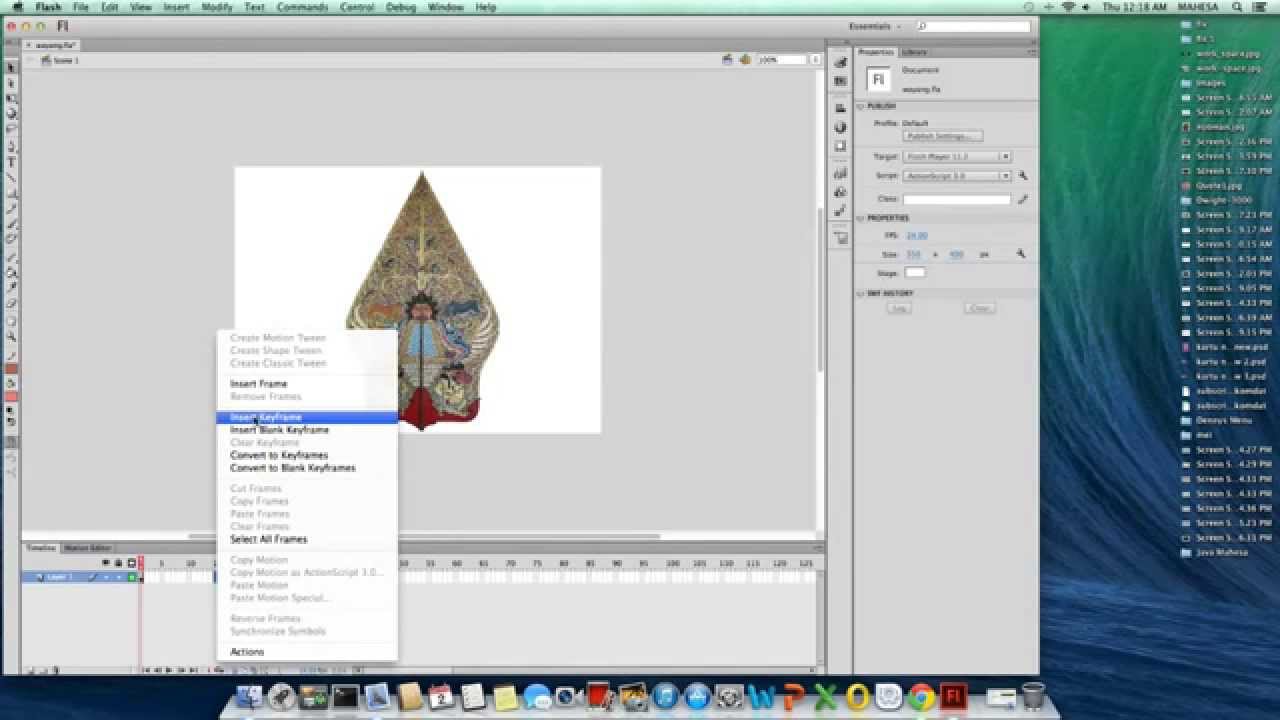Click the New Layer icon below timeline

coord(30,670)
